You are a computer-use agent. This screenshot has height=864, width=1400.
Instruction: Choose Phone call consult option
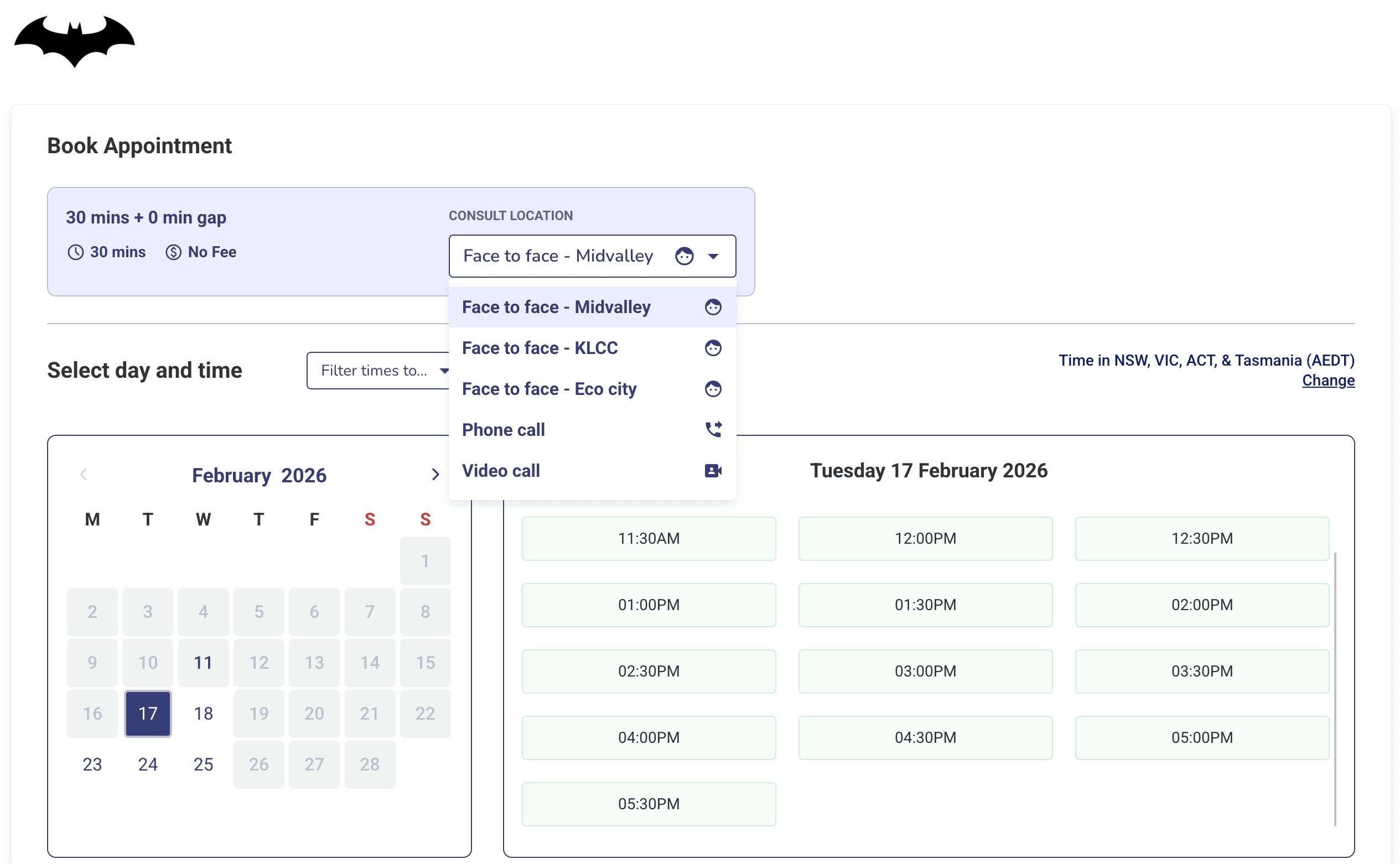(x=503, y=429)
